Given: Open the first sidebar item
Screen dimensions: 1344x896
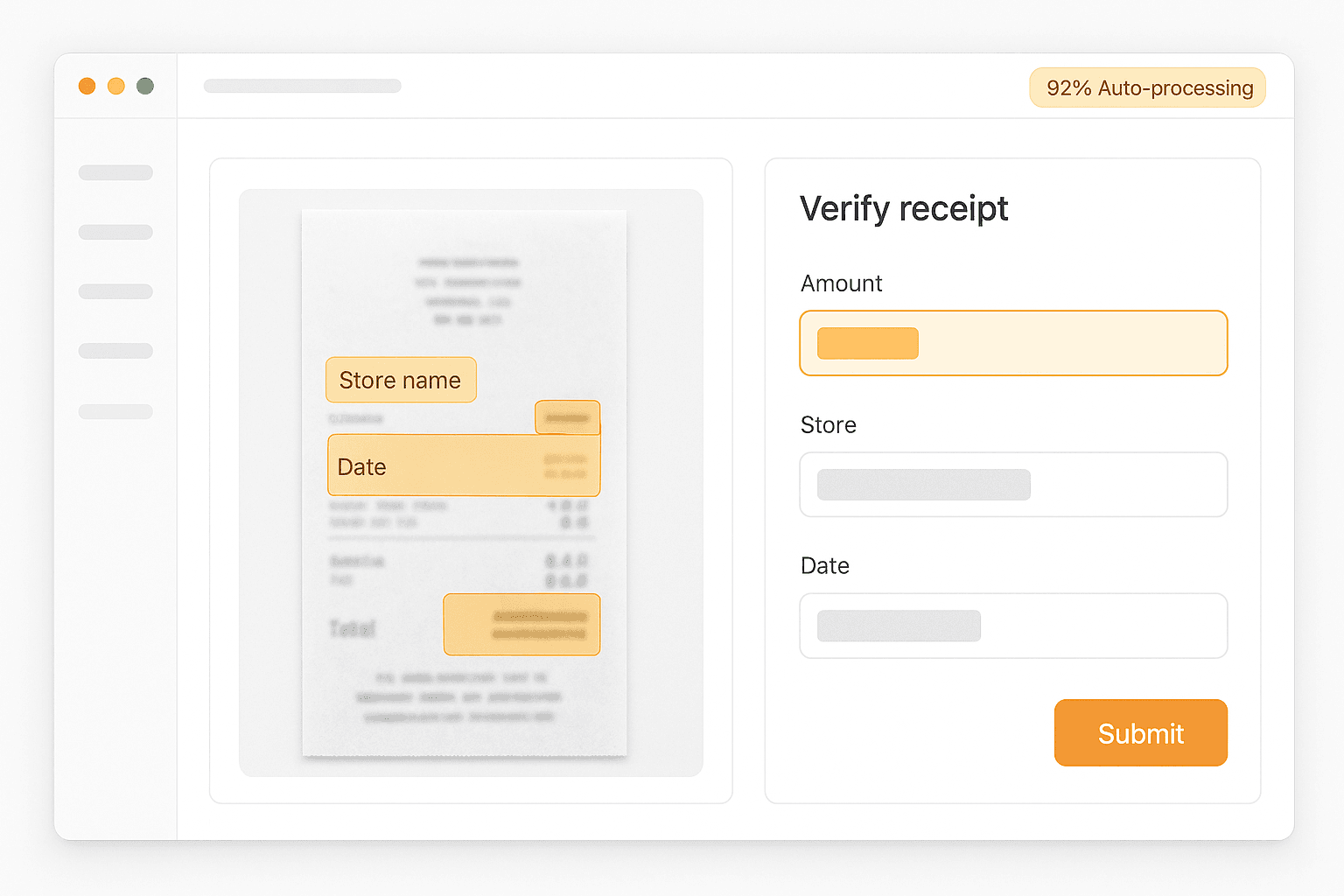Looking at the screenshot, I should [x=115, y=172].
